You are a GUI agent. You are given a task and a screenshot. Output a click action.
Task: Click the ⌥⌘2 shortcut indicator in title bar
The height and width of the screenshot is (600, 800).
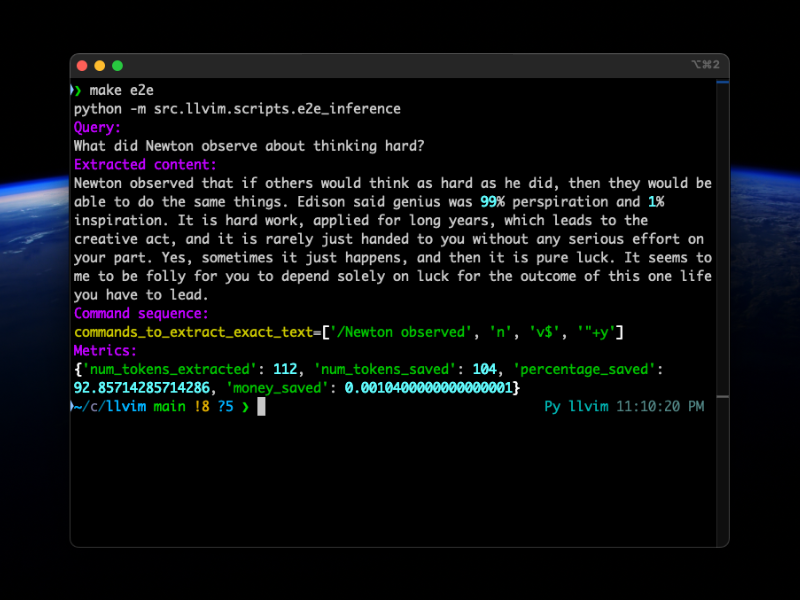[x=704, y=65]
